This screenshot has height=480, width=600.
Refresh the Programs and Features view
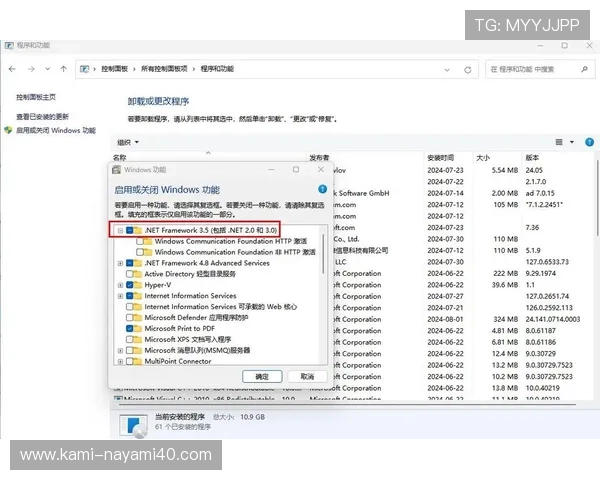coord(468,70)
